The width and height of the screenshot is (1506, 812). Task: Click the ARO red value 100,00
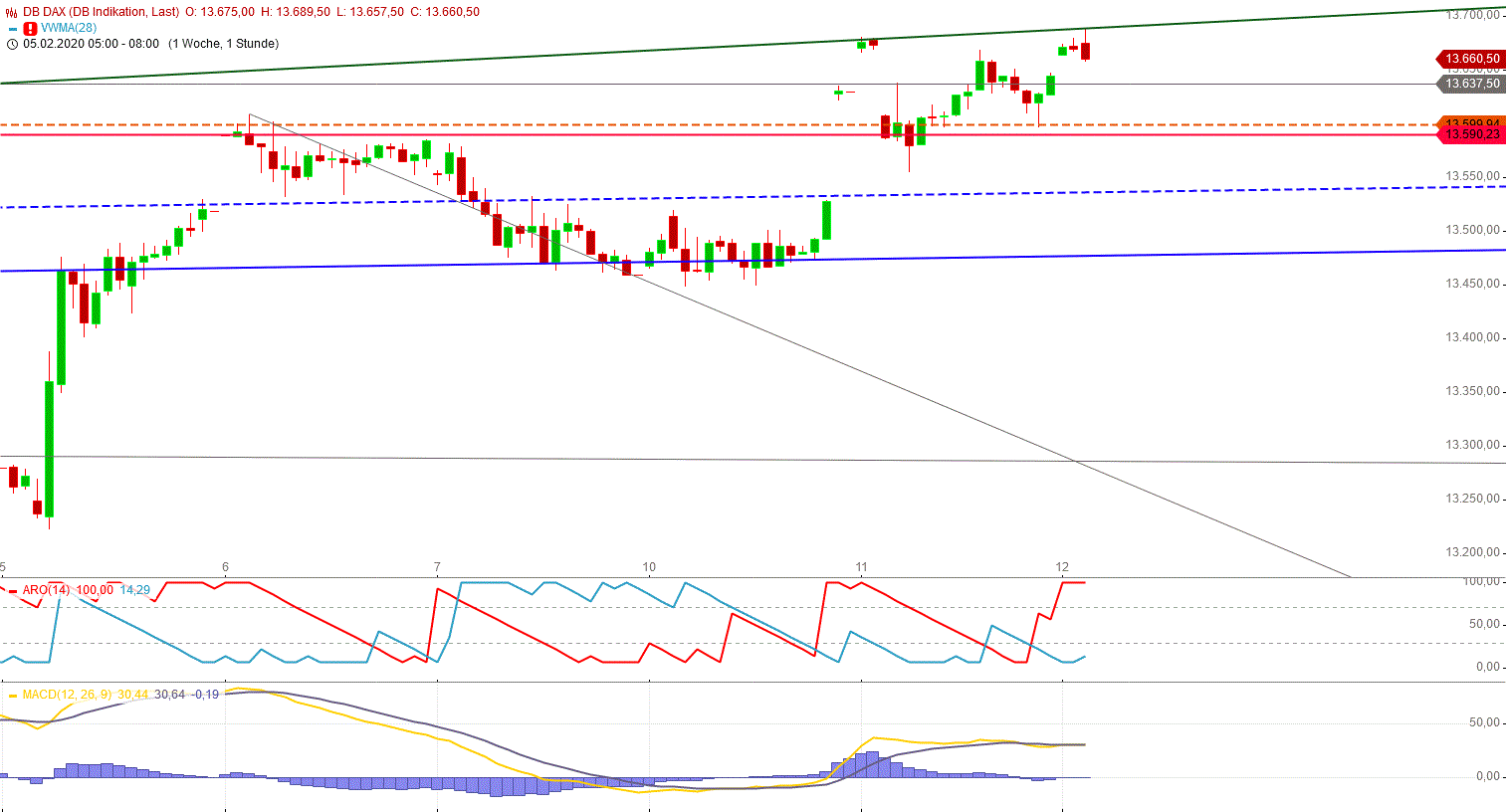click(96, 590)
